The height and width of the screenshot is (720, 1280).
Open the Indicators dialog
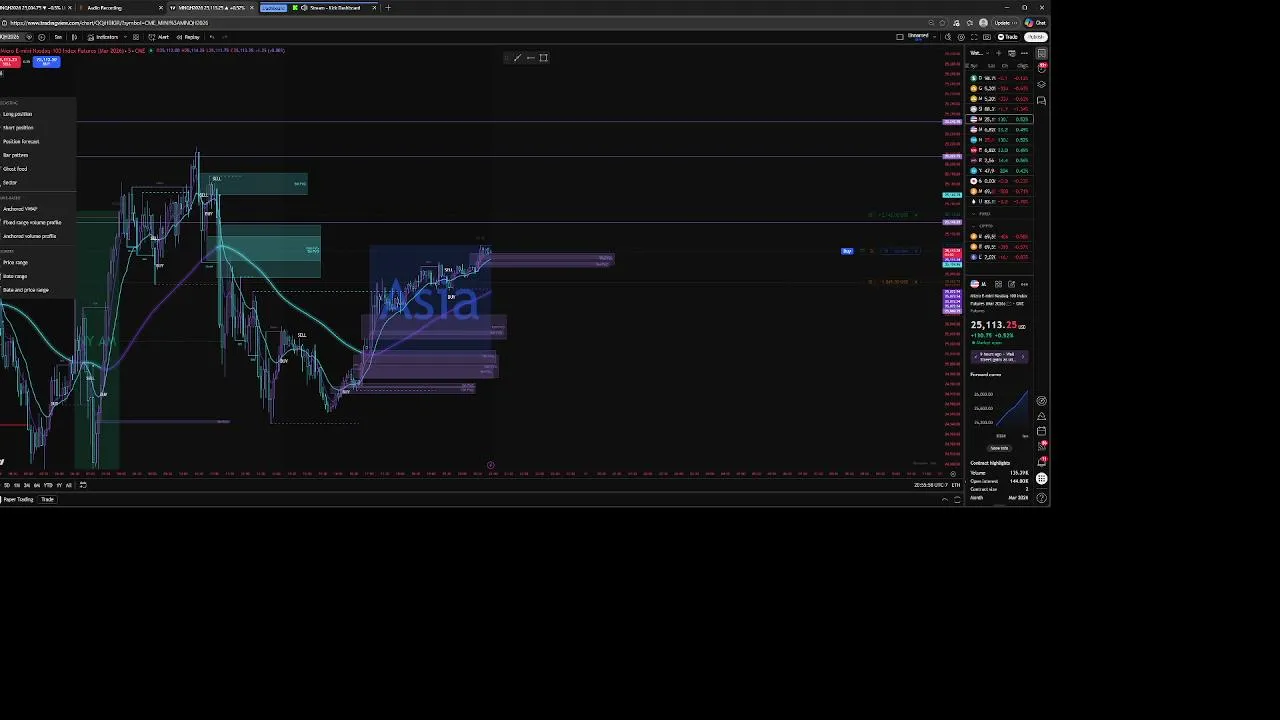pos(103,37)
